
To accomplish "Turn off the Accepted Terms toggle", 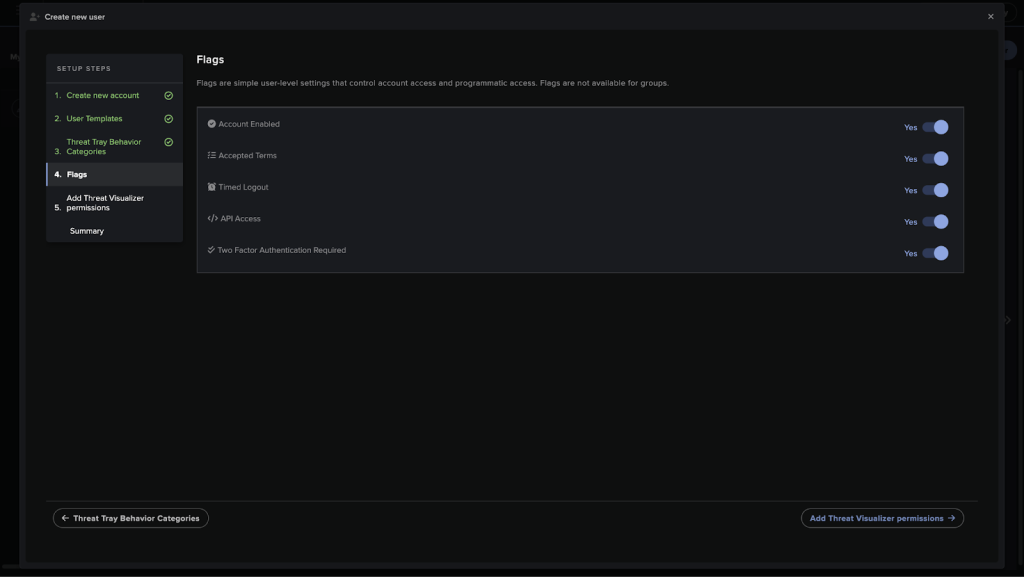I will tap(935, 159).
